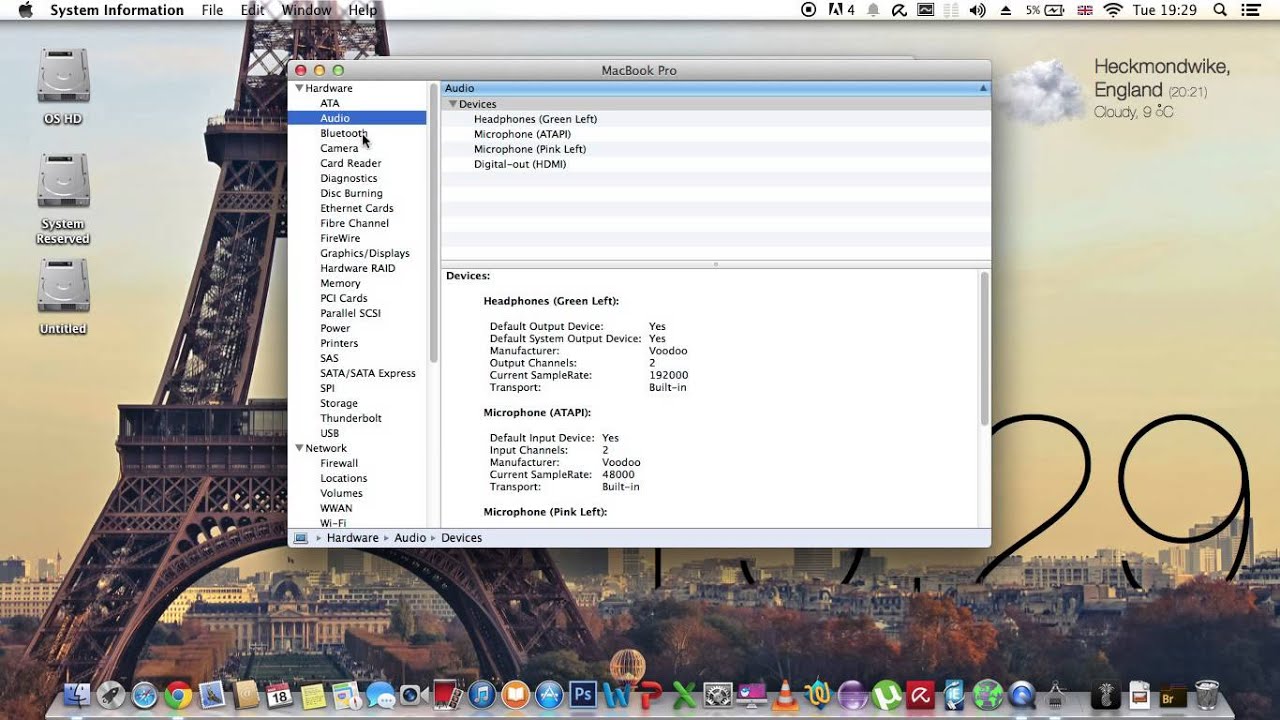Open Calendar icon in the dock

[279, 695]
